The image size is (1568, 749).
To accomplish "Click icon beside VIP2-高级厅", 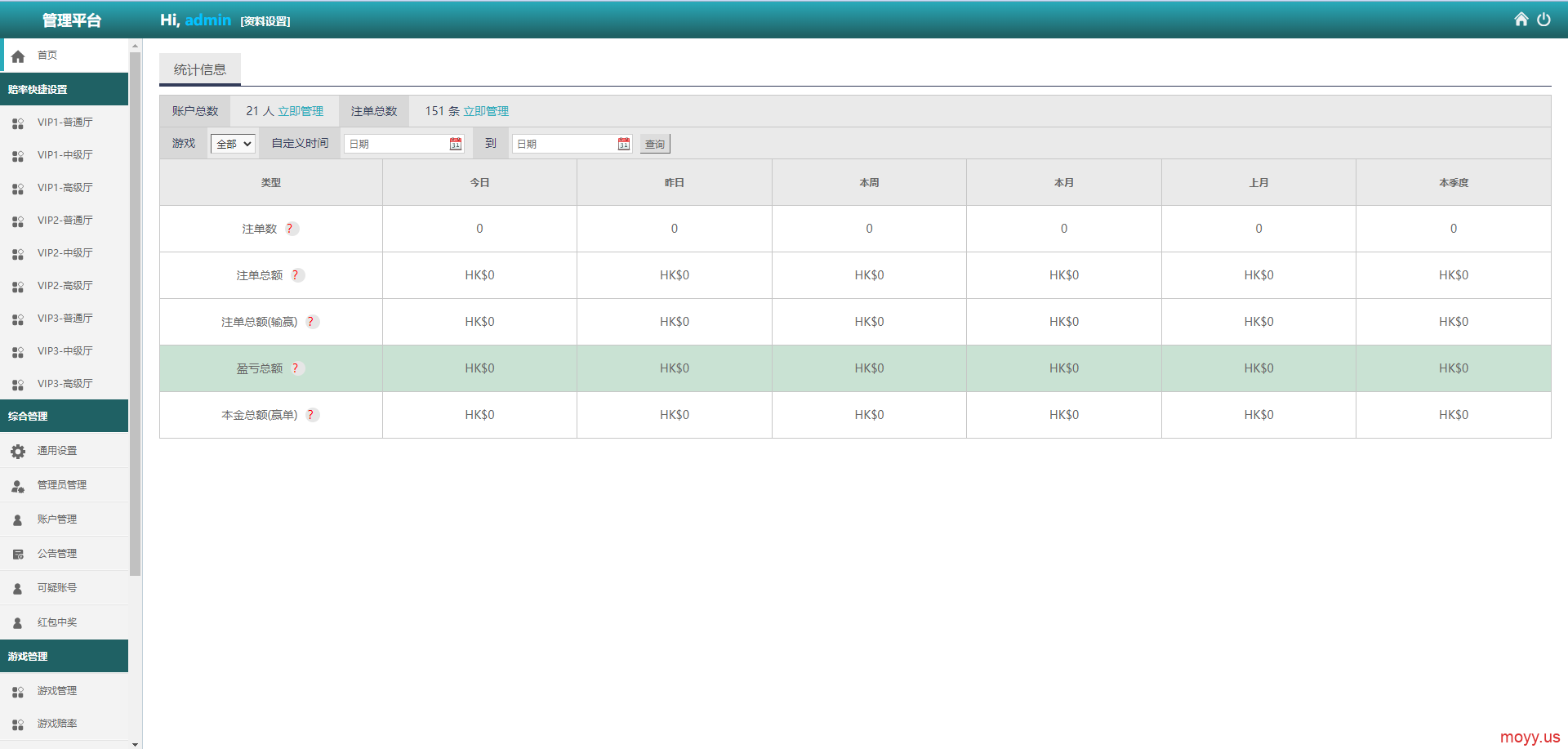I will pyautogui.click(x=18, y=287).
